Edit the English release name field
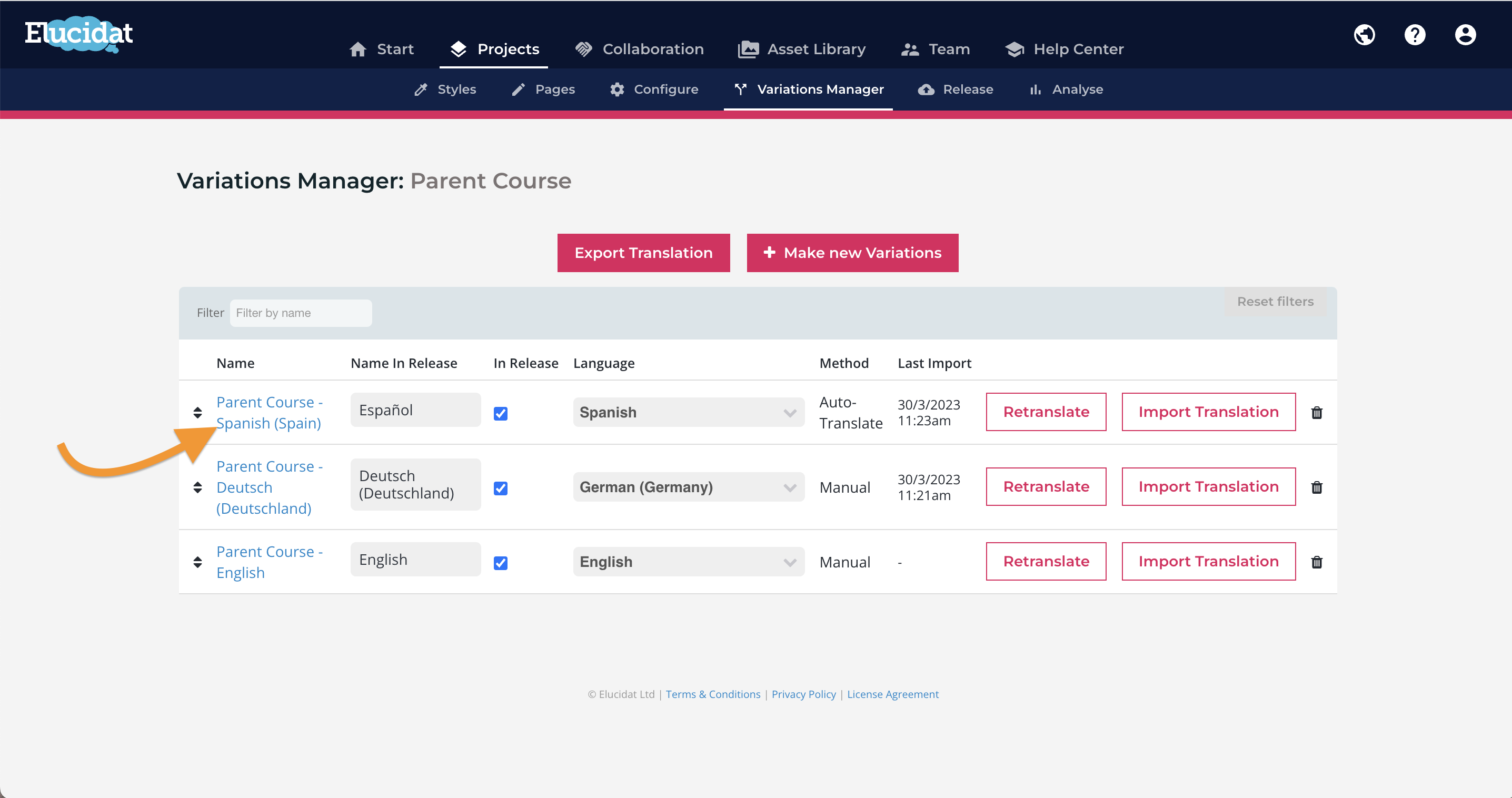Screen dimensions: 1512x798 click(x=415, y=560)
